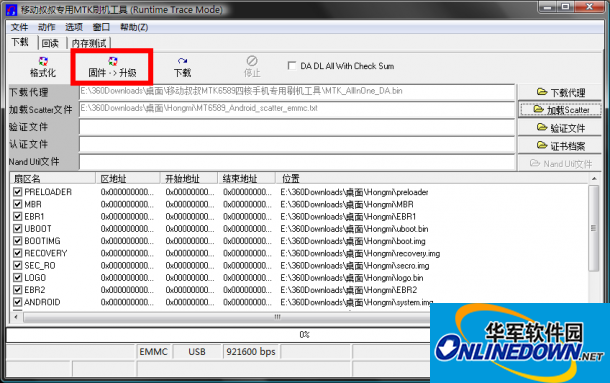Click the empty 认证文件 field
The width and height of the screenshot is (610, 383).
(x=297, y=144)
